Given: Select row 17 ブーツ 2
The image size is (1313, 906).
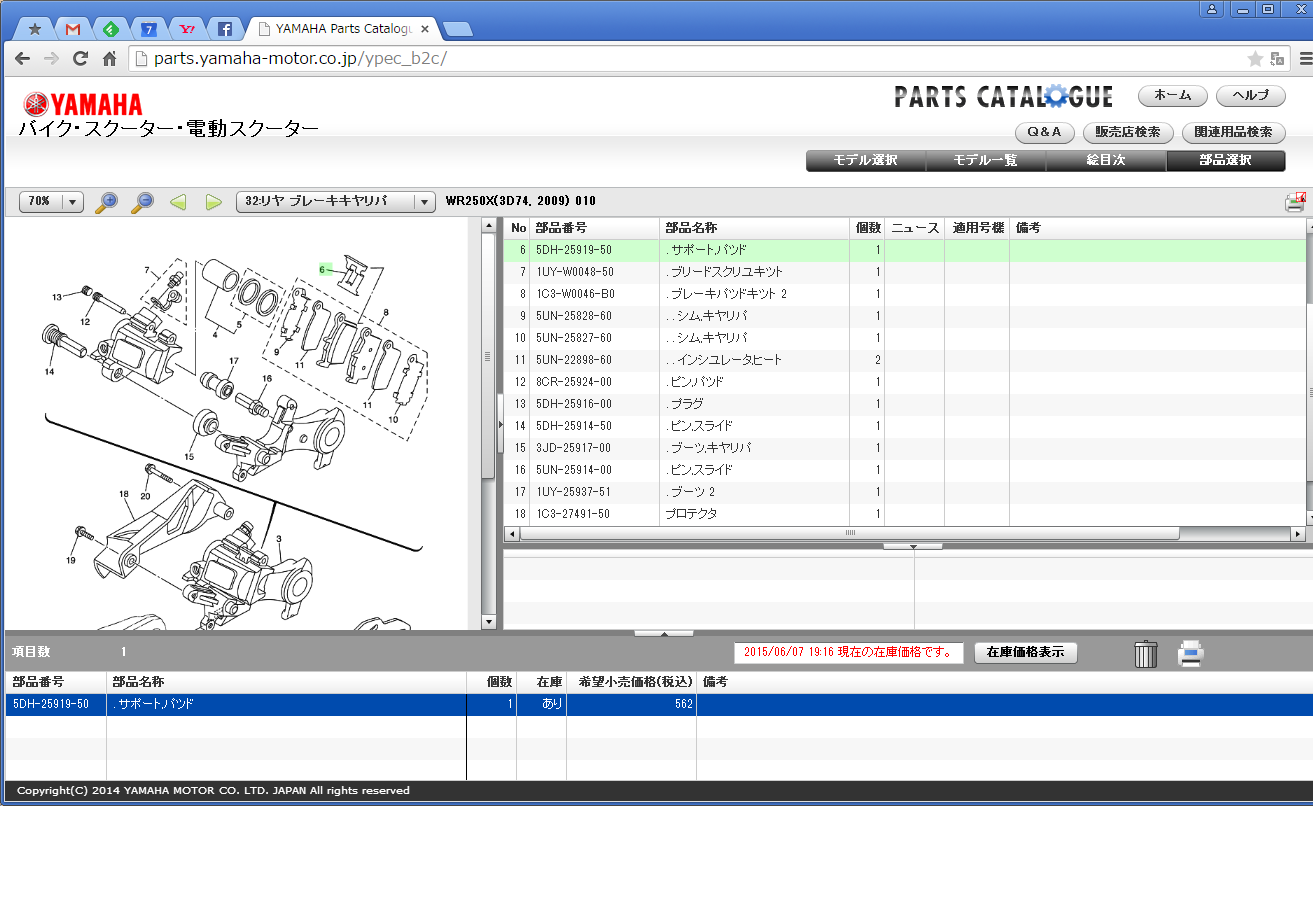Looking at the screenshot, I should point(905,492).
